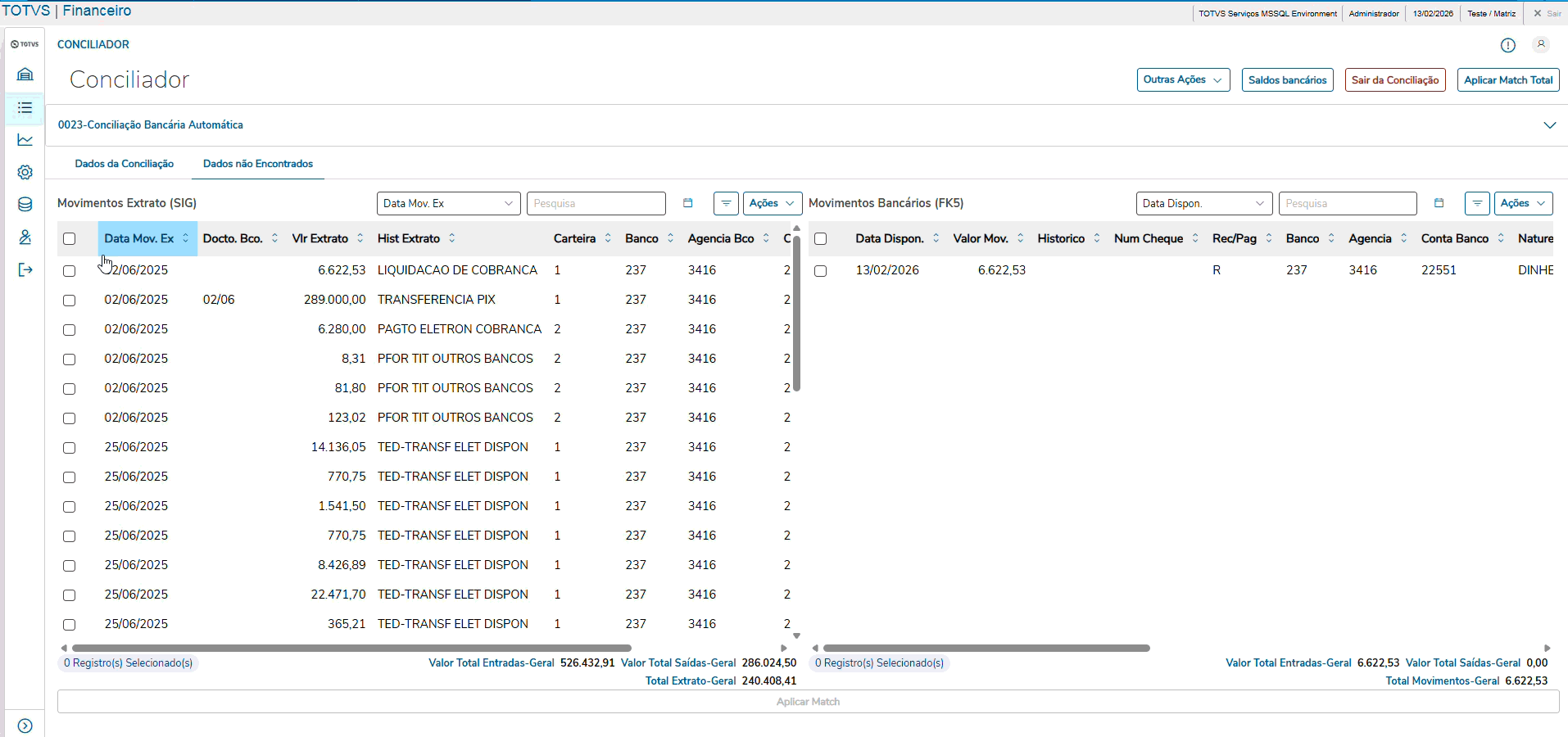Click the TOTVS logo in the sidebar
This screenshot has width=1568, height=737.
(x=25, y=44)
